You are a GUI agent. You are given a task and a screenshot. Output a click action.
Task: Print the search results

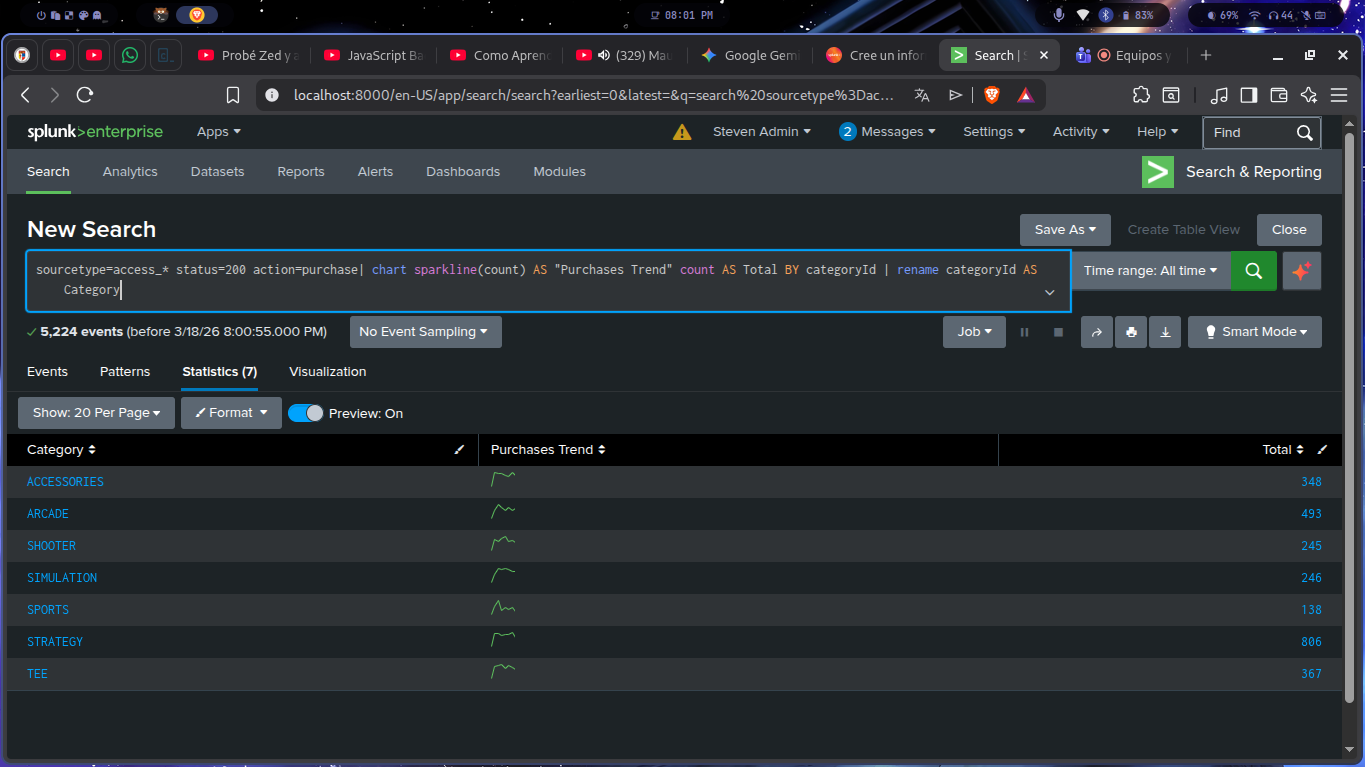pos(1131,331)
